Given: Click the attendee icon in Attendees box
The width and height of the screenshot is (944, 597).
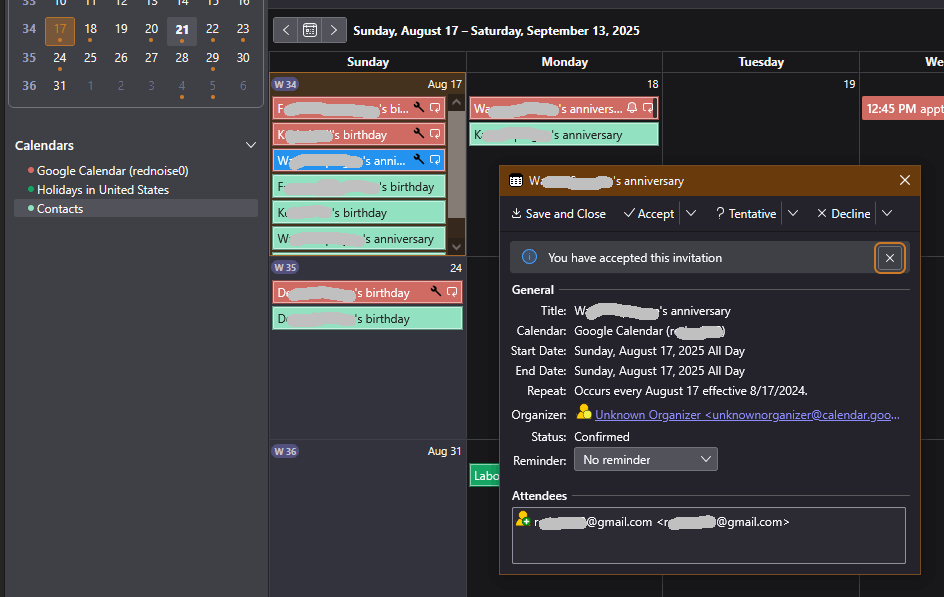Looking at the screenshot, I should click(x=522, y=520).
